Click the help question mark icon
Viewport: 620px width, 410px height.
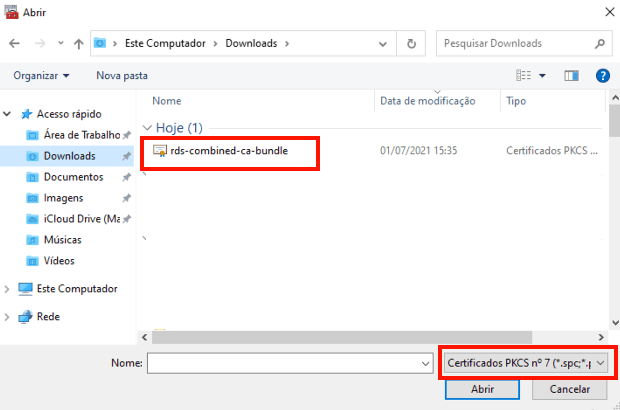602,75
